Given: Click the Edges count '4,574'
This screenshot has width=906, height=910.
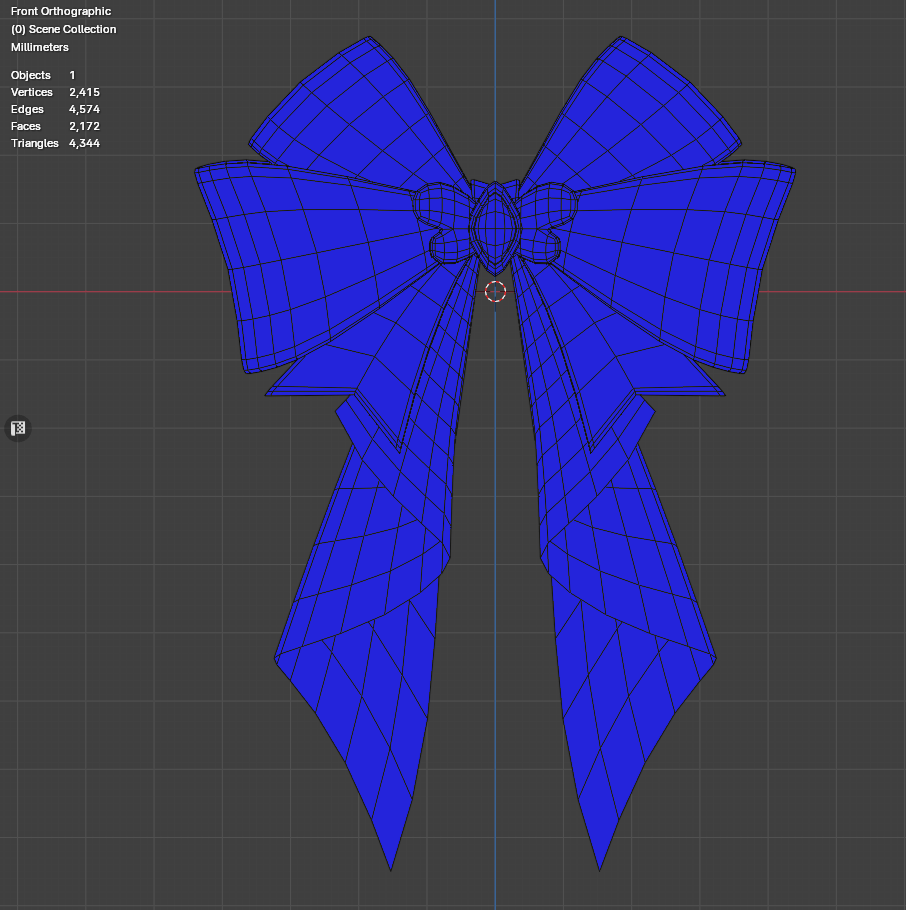Looking at the screenshot, I should pyautogui.click(x=84, y=109).
